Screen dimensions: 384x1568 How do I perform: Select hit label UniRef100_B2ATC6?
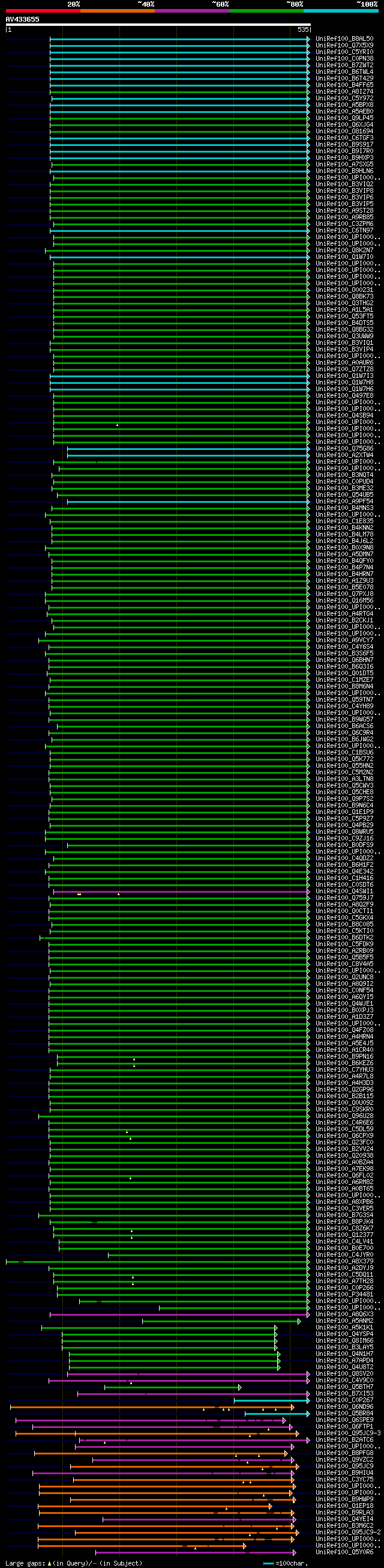(x=344, y=1440)
